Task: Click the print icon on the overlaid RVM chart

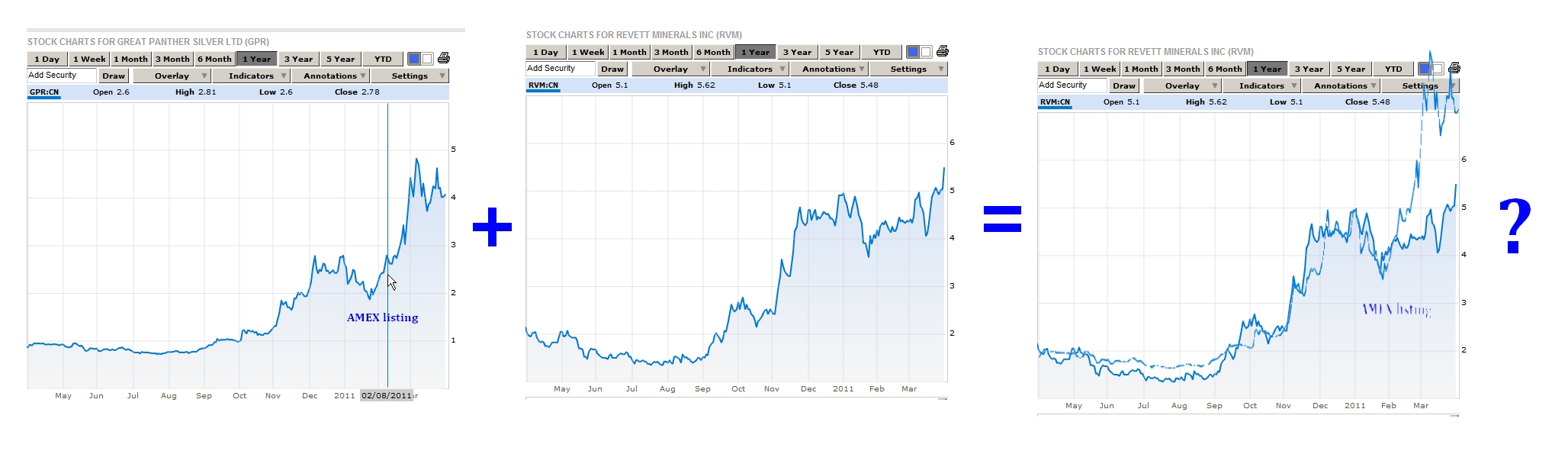Action: [x=1454, y=69]
